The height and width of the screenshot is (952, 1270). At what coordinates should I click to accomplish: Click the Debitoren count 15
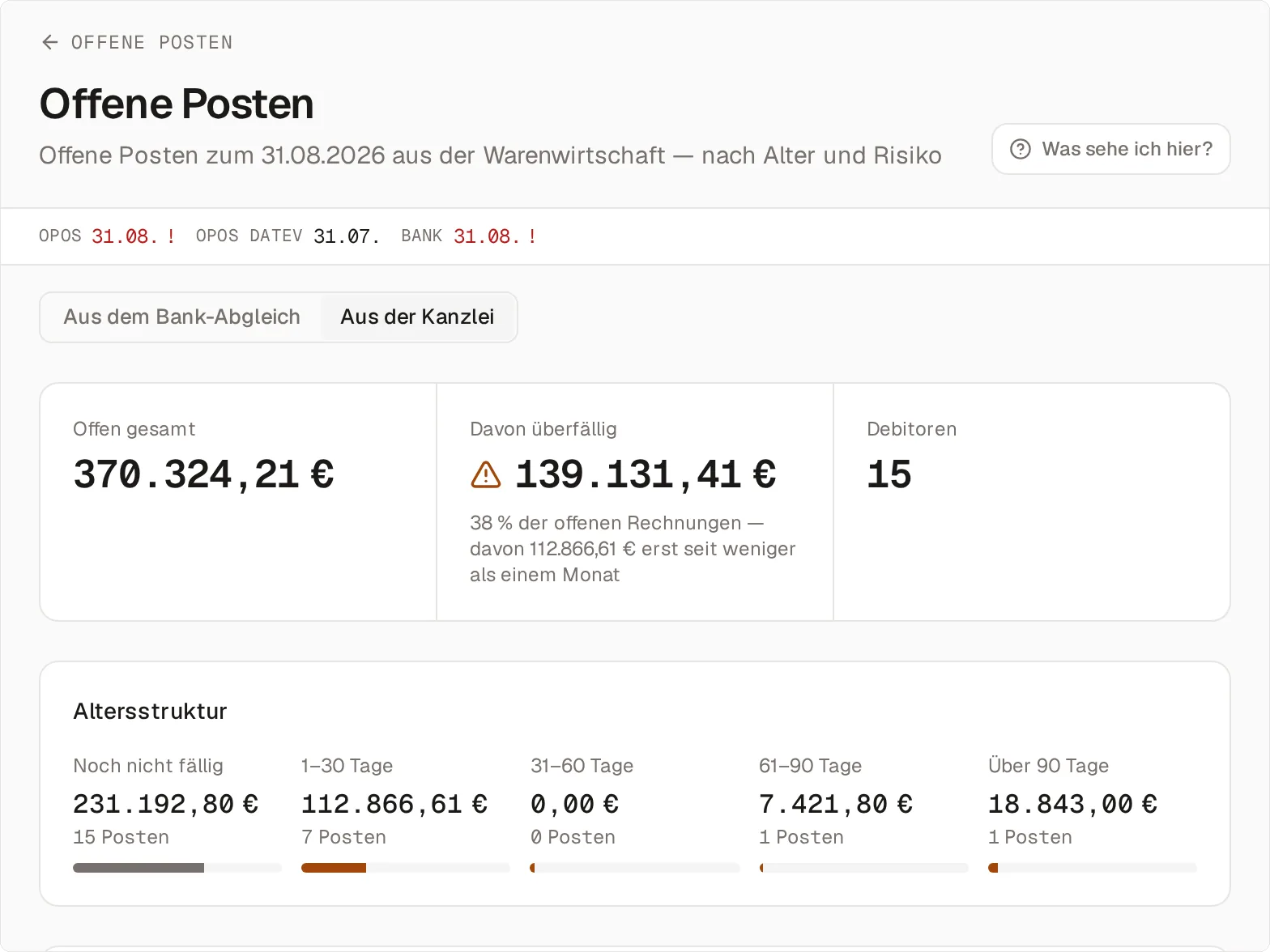point(889,474)
